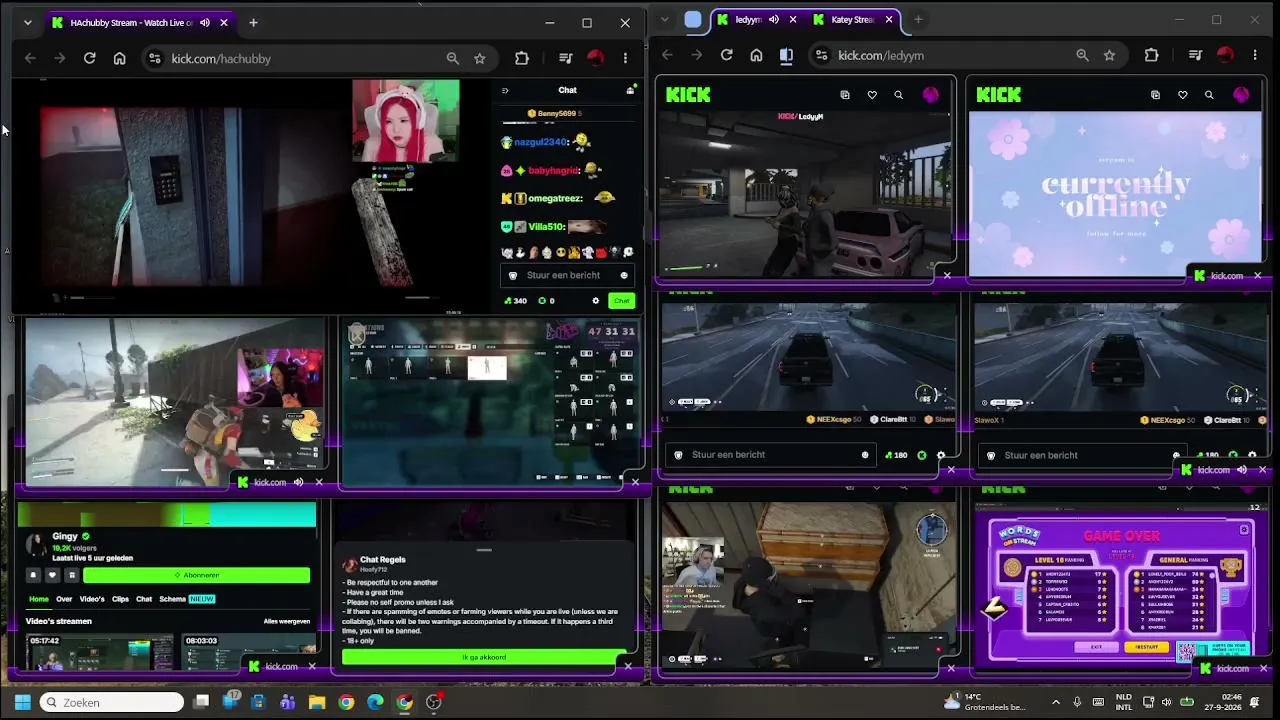Switch to the Katey Stream browser tab
Viewport: 1280px width, 720px height.
[852, 19]
